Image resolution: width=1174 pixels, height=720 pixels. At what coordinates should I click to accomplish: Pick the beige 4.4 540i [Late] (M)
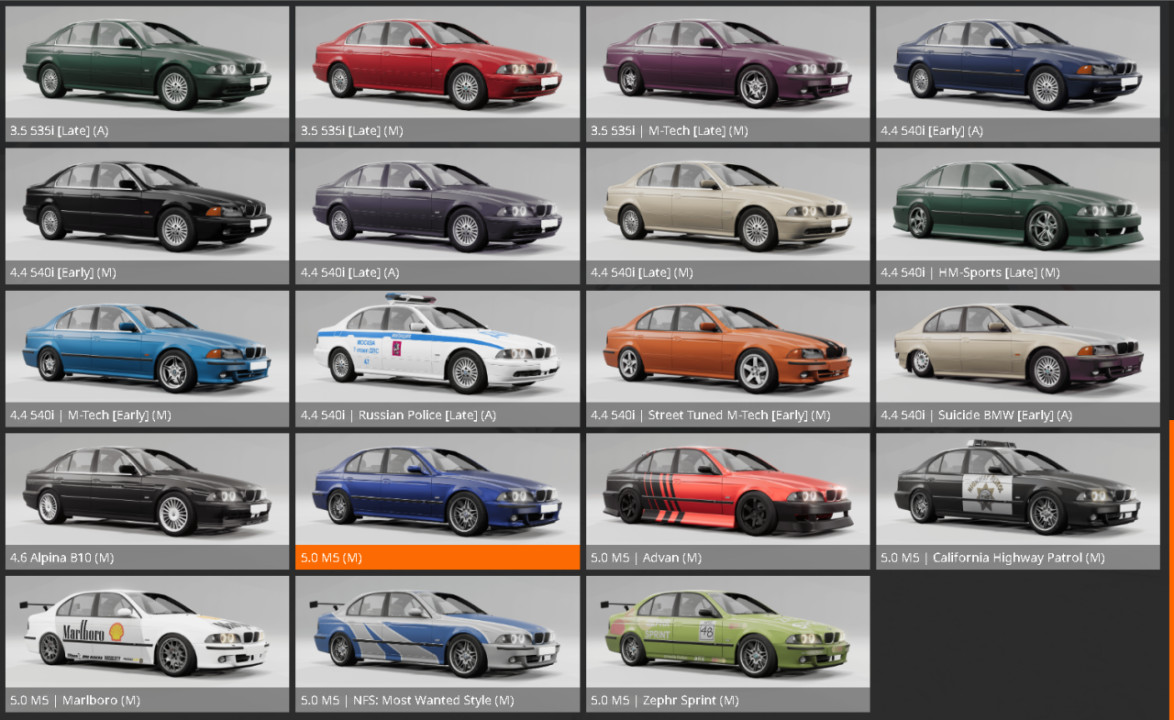point(728,216)
